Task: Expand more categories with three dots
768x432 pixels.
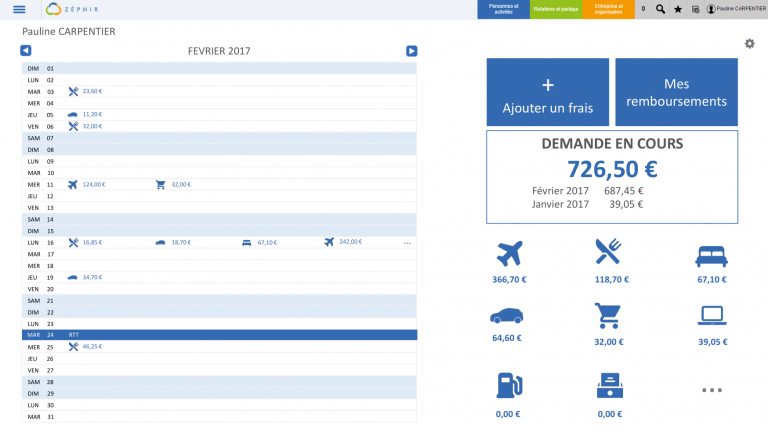Action: pyautogui.click(x=711, y=390)
